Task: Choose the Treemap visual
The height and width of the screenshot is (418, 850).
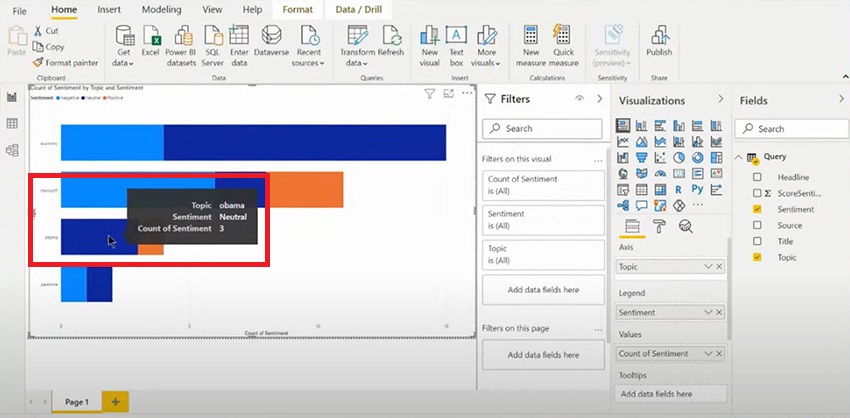Action: pyautogui.click(x=716, y=158)
